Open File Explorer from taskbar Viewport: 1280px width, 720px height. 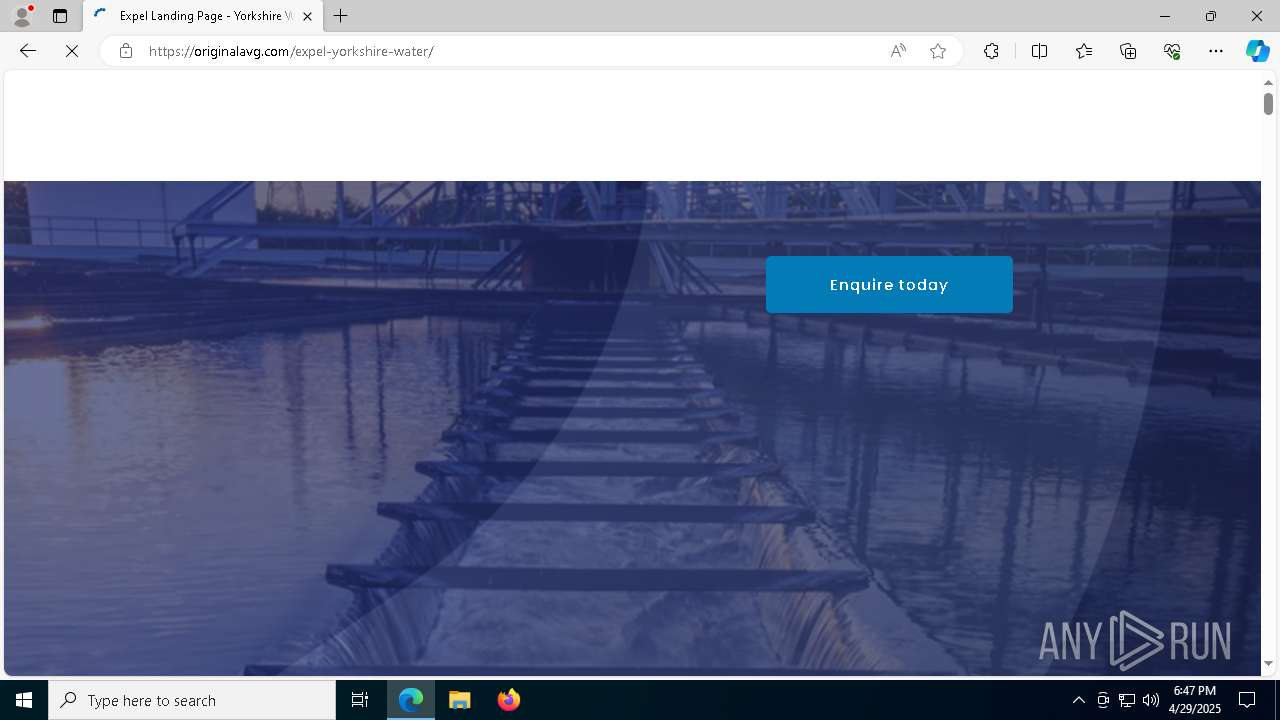pos(460,700)
